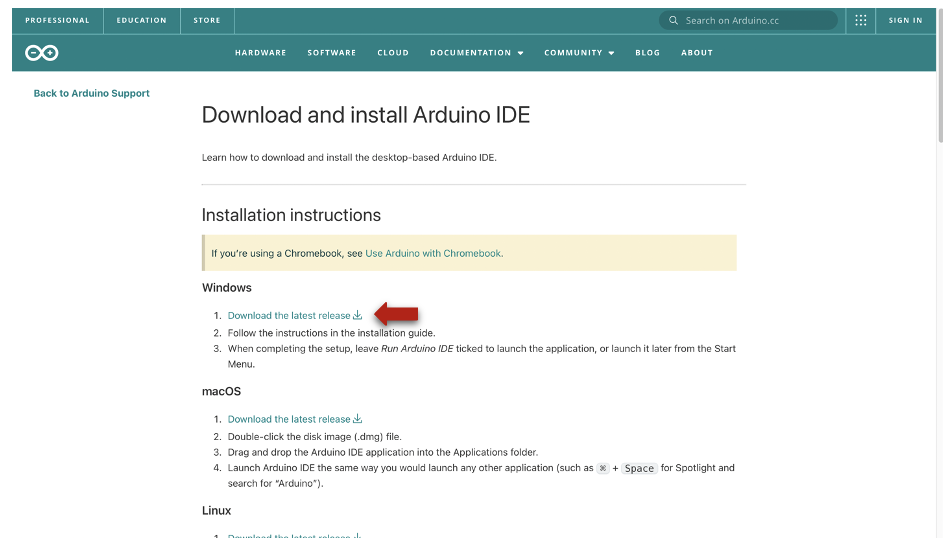Open the apps grid icon
Screen dimensions: 943x558
pos(861,20)
